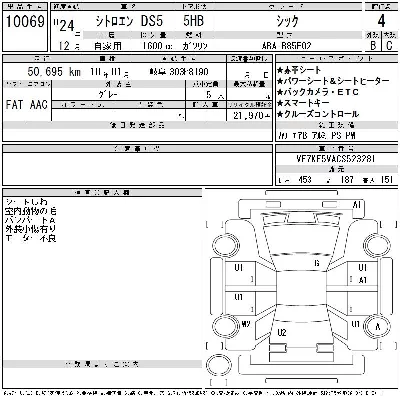
Task: Select the maker name シトロエン
Action: [x=114, y=22]
